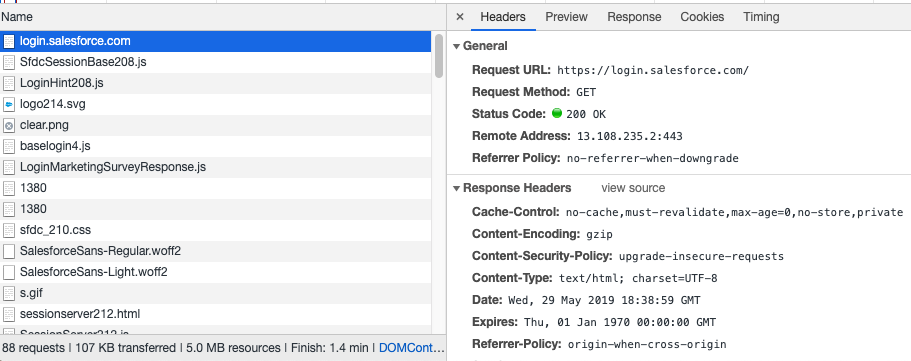Close the request details panel
This screenshot has height=361, width=911.
[x=460, y=17]
